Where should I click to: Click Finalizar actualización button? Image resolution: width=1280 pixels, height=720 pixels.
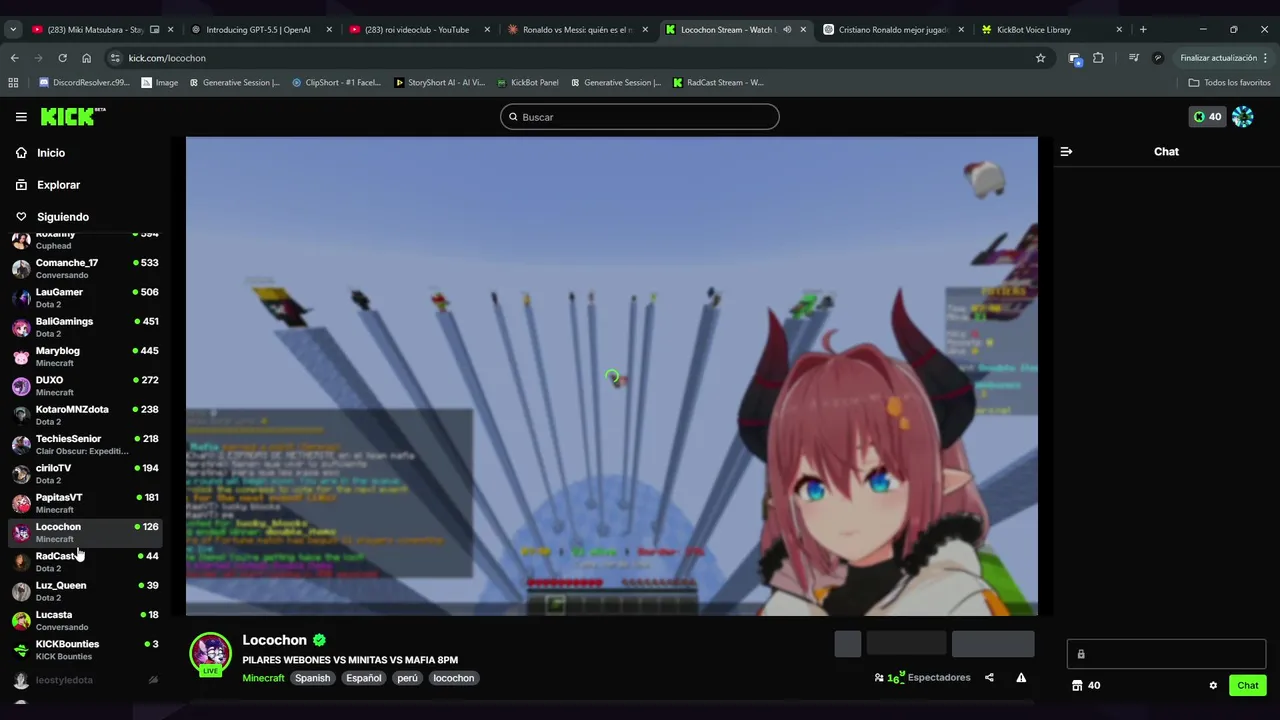1224,58
